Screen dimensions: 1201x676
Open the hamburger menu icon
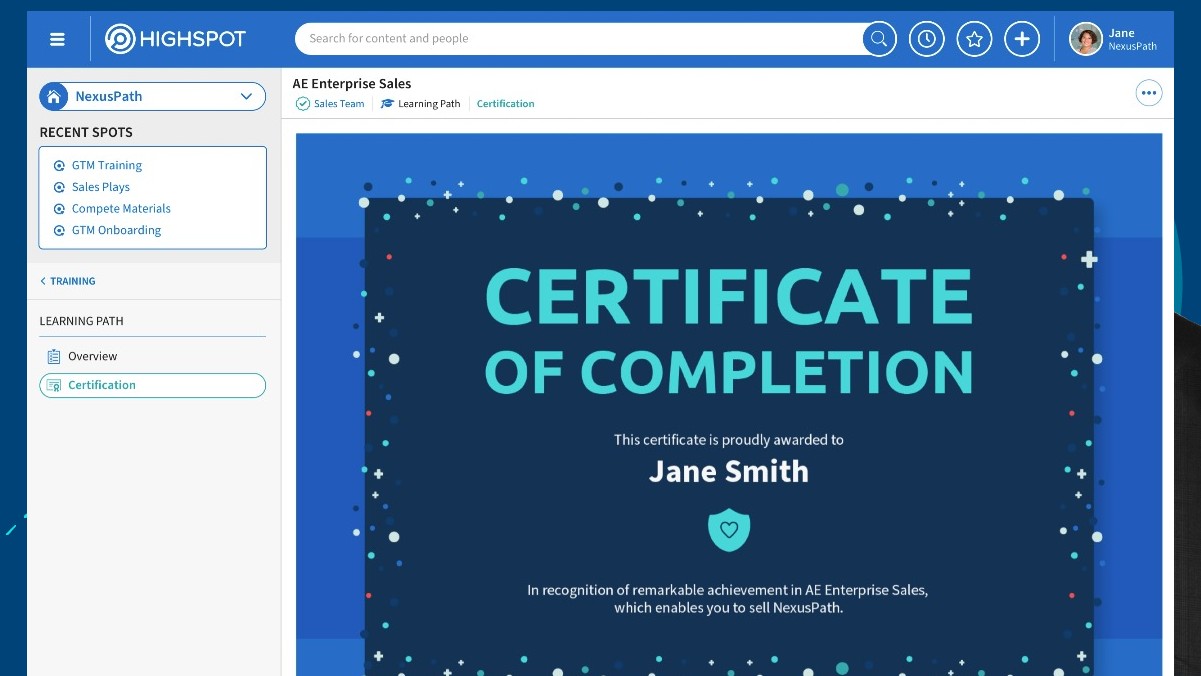[x=57, y=38]
